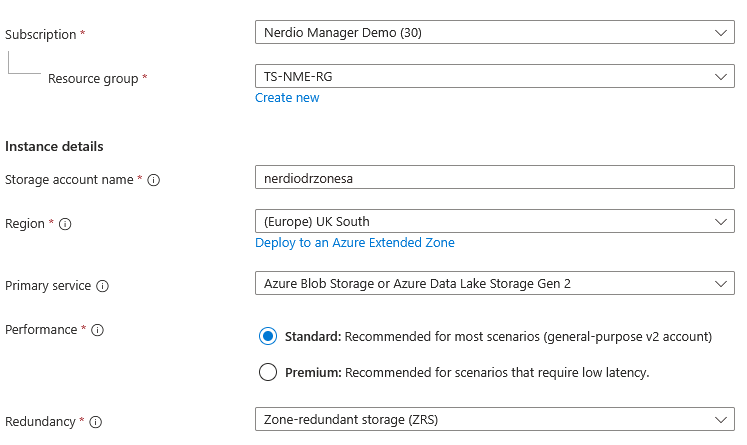Click Create new resource group link
747x445 pixels.
click(287, 98)
